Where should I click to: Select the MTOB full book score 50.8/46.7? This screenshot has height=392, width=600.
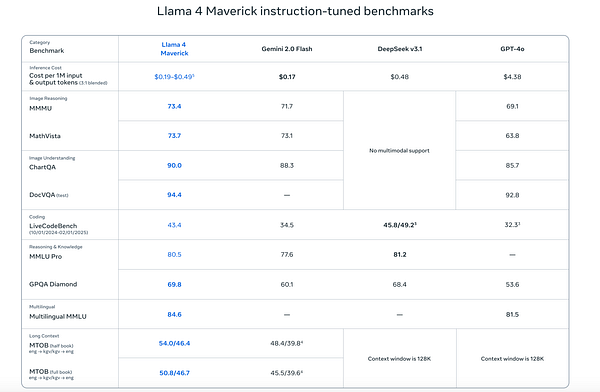(x=174, y=373)
